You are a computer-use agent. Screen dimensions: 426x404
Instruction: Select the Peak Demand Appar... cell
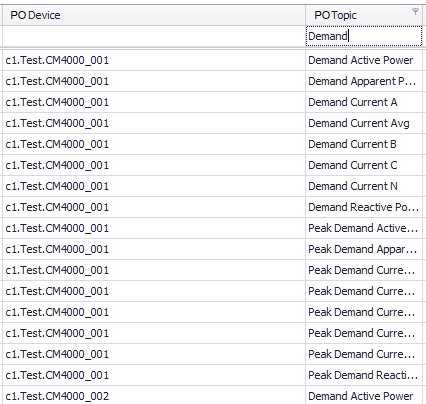364,249
